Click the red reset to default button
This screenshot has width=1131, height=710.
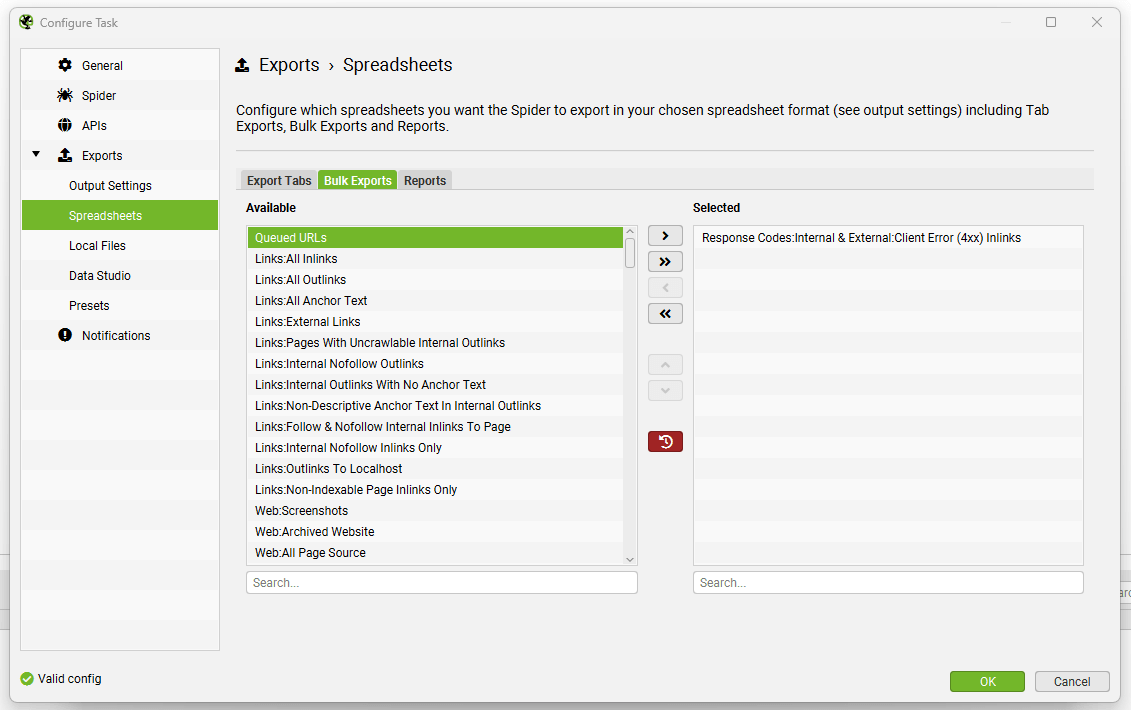pos(665,441)
